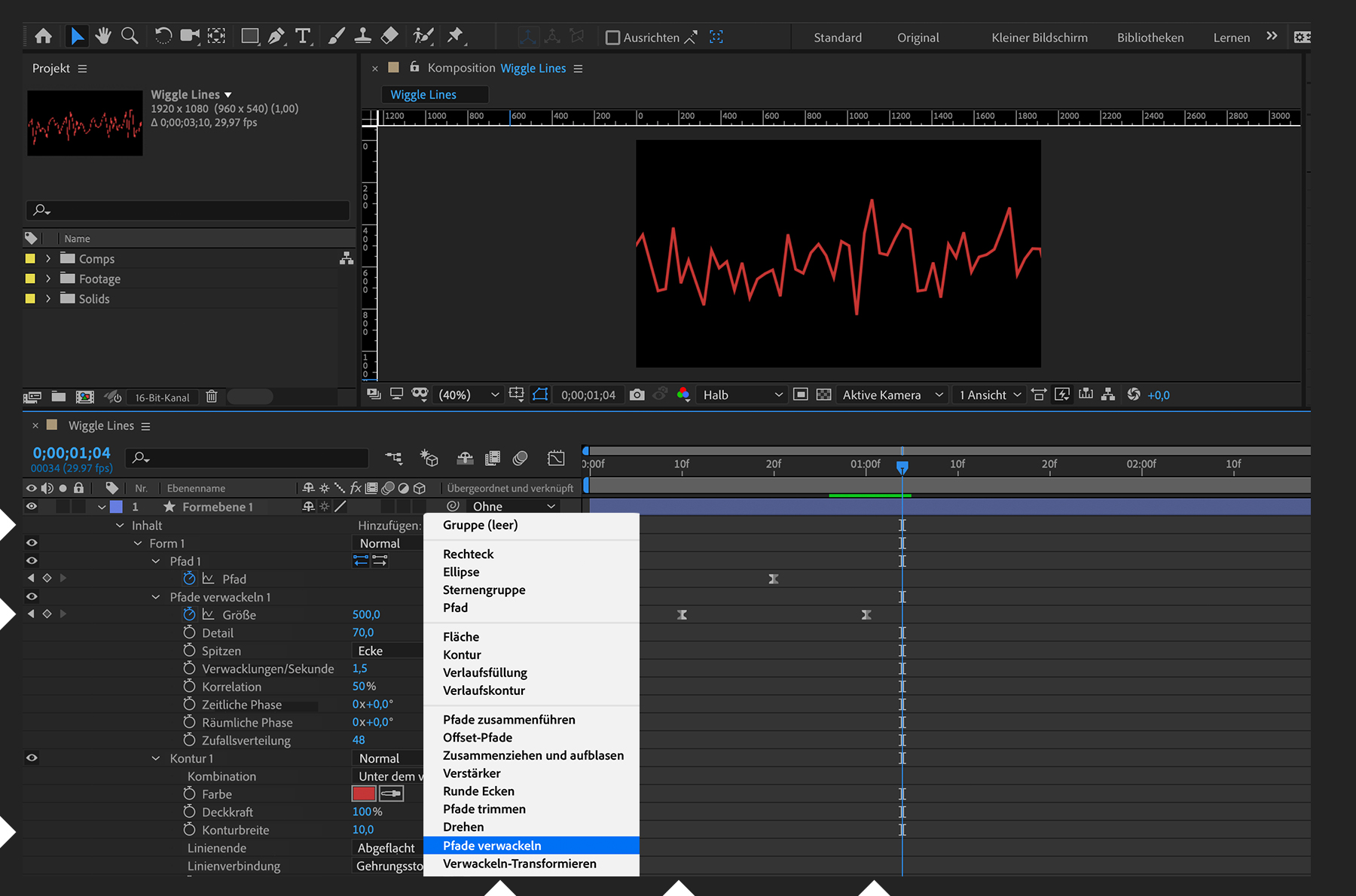Choose Pfade verwackeln from the menu
This screenshot has width=1356, height=896.
(x=492, y=846)
